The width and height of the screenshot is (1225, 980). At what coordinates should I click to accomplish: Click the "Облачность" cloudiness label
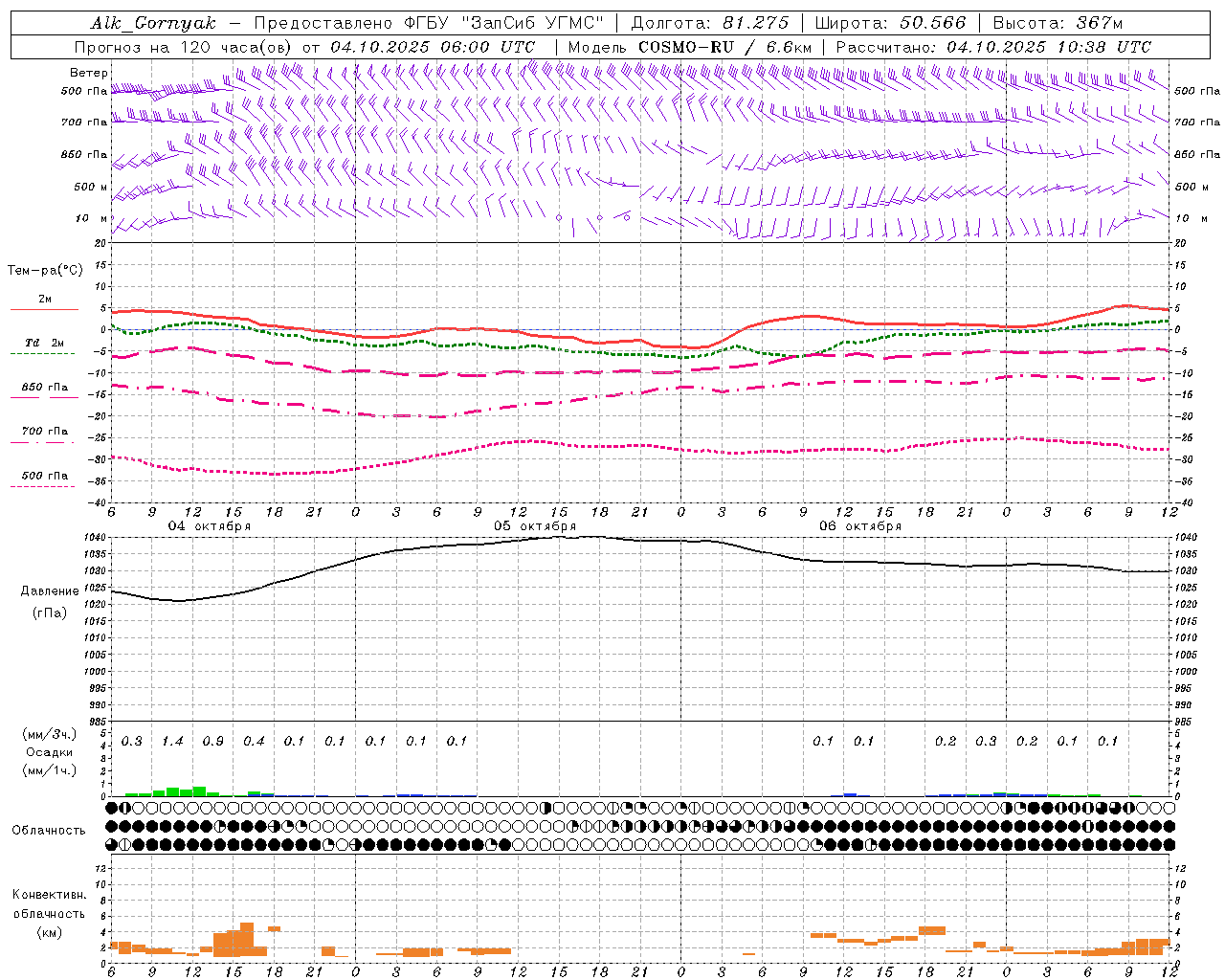49,831
